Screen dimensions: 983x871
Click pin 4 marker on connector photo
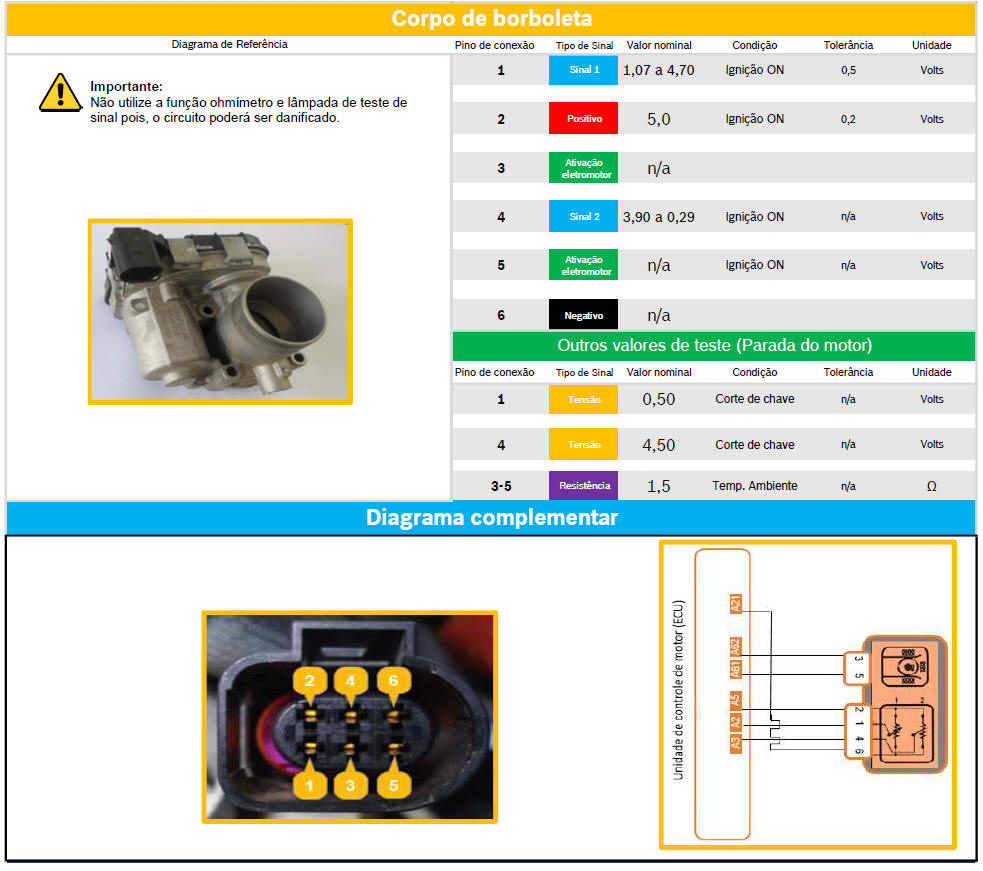click(x=351, y=681)
